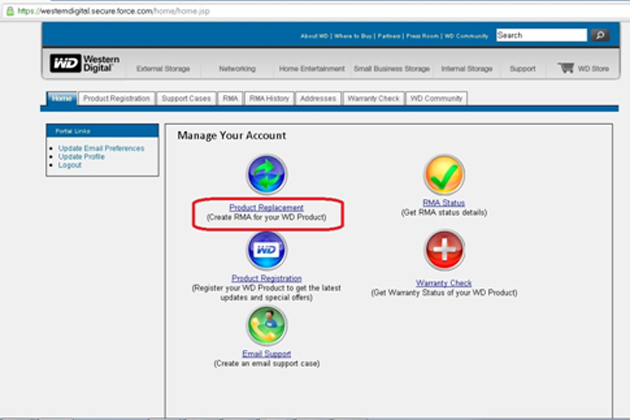The width and height of the screenshot is (630, 420).
Task: Open the Support Cases tab
Action: coord(185,99)
